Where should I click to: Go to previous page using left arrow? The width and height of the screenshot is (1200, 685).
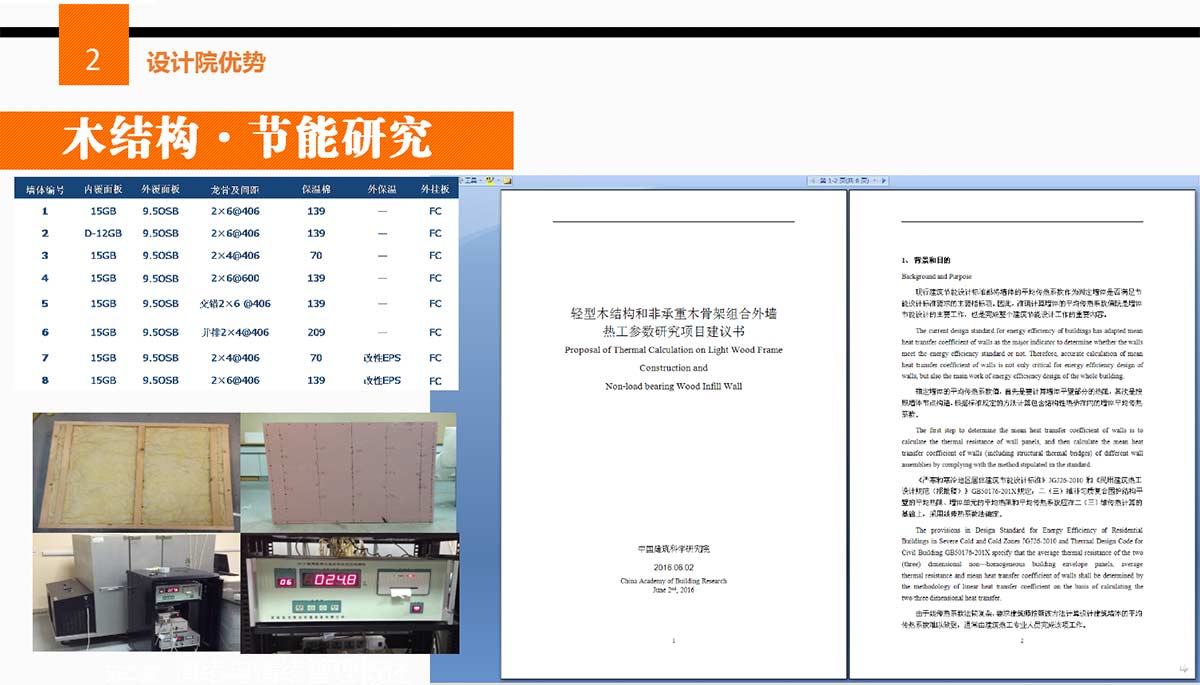point(812,181)
